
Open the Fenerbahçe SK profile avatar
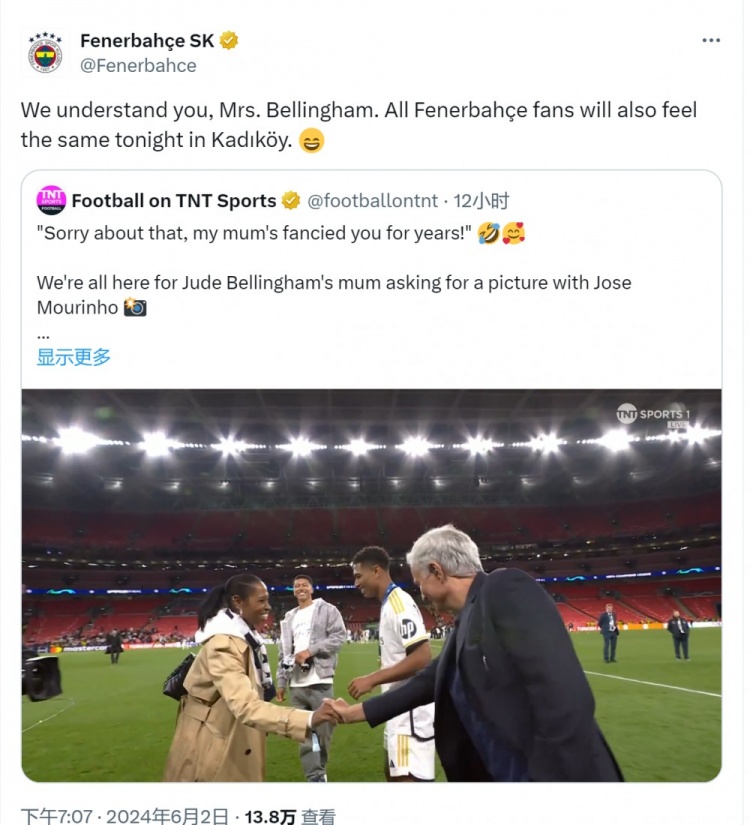coord(45,53)
